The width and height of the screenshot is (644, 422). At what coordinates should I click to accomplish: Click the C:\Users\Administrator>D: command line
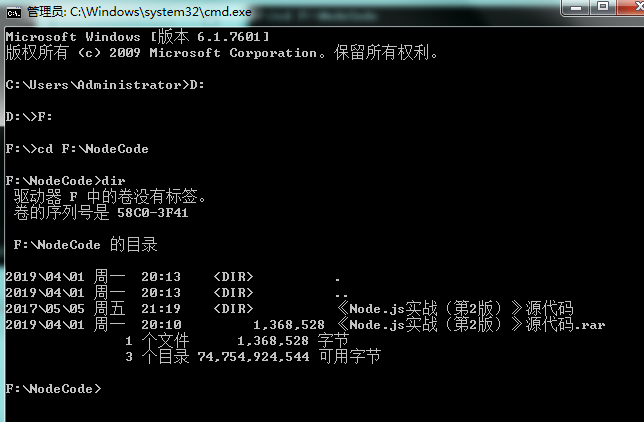click(x=105, y=85)
